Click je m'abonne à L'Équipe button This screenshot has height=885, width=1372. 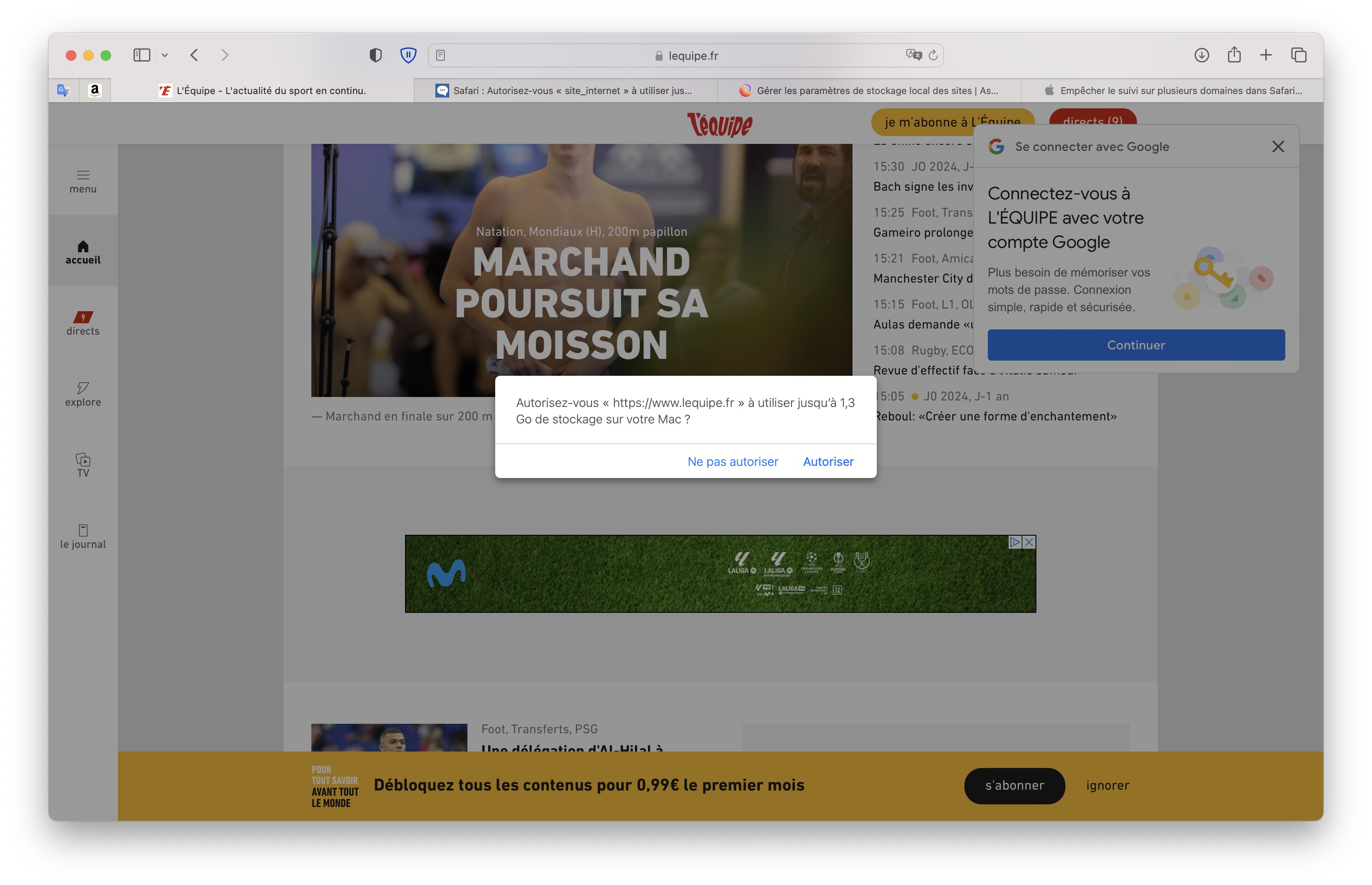(951, 121)
